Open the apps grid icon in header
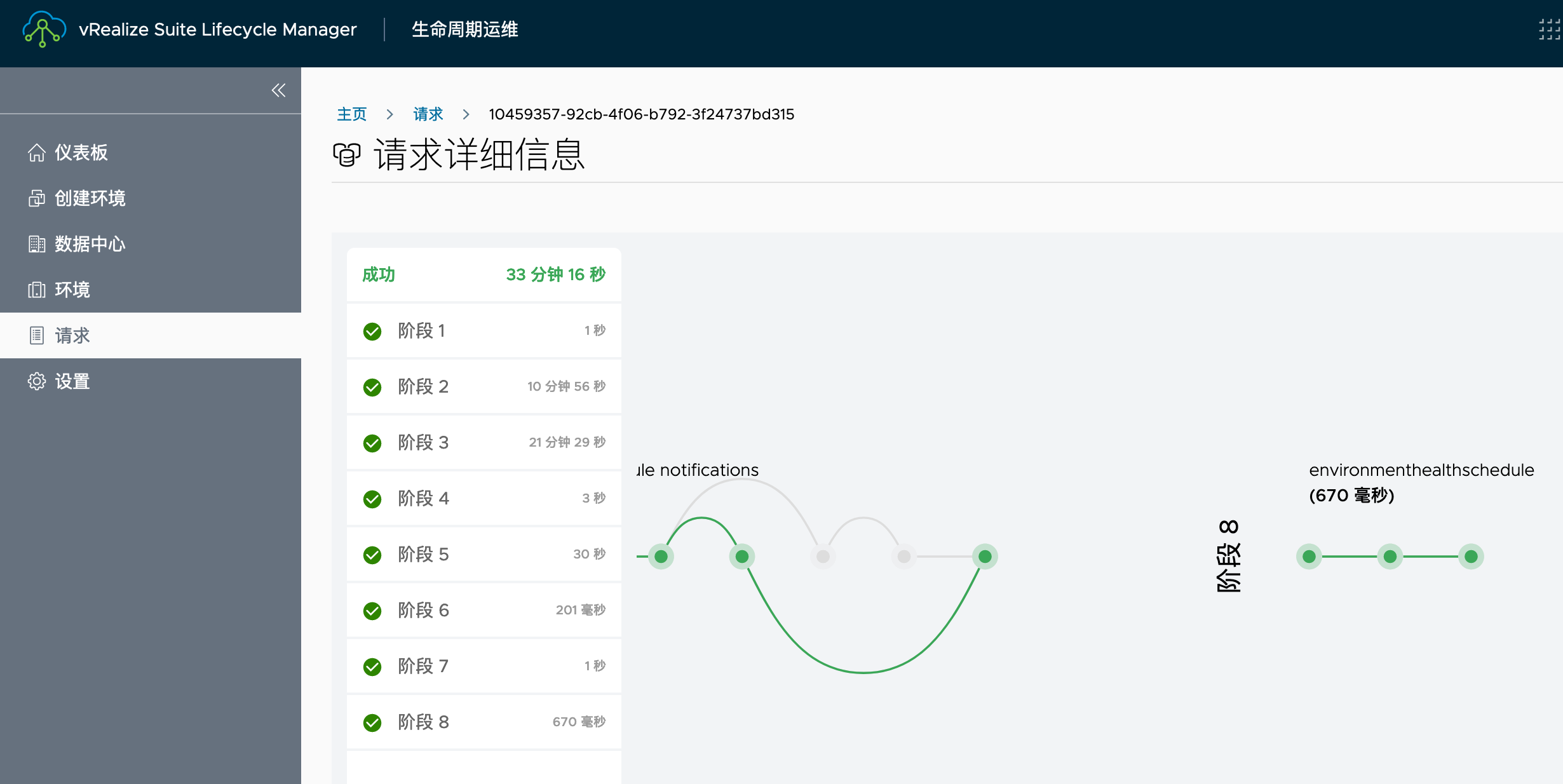Screen dimensions: 1563x784 click(1550, 29)
